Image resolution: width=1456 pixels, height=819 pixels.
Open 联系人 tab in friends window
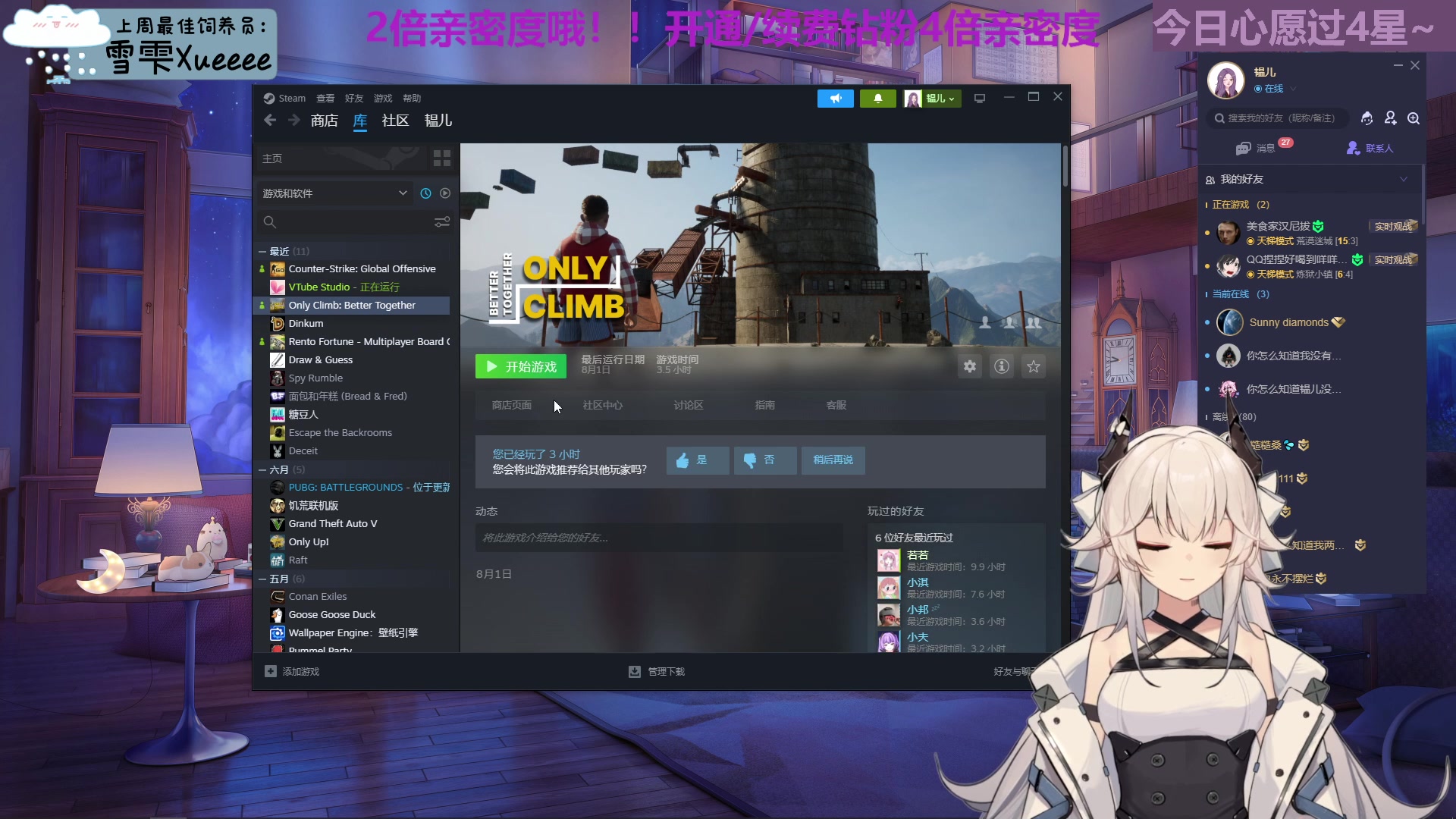point(1370,148)
